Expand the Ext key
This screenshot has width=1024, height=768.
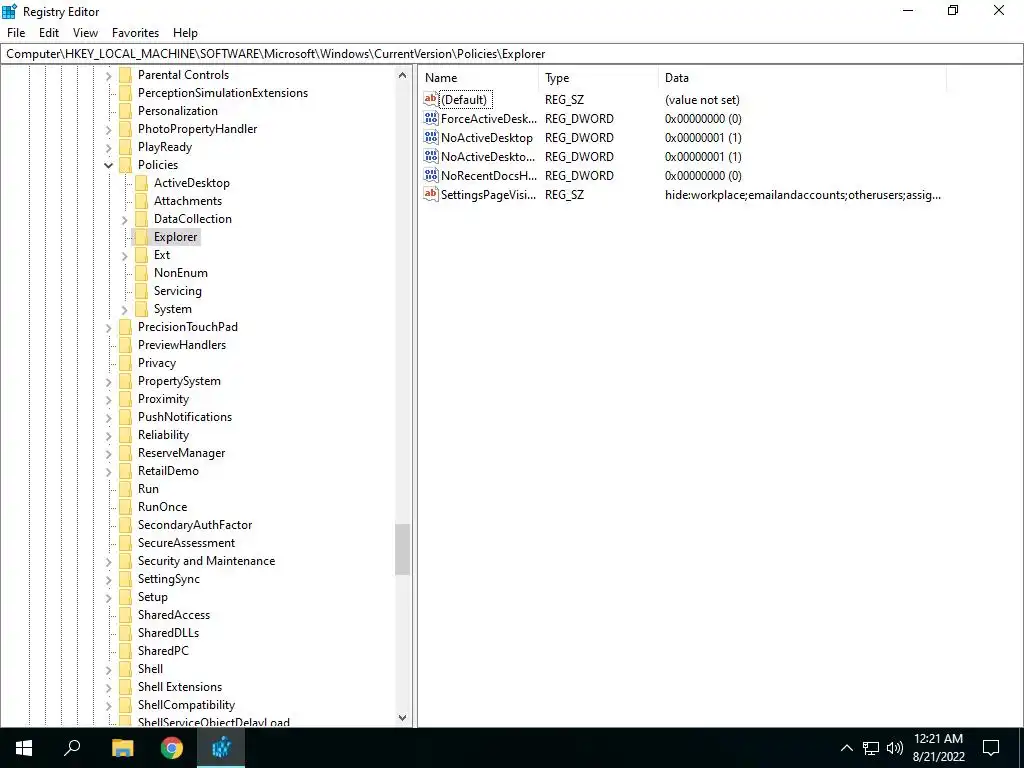124,255
